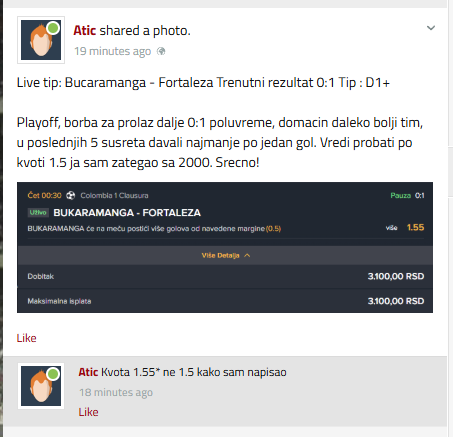Click the 19 minutes ago timestamp
The image size is (453, 437).
click(113, 51)
